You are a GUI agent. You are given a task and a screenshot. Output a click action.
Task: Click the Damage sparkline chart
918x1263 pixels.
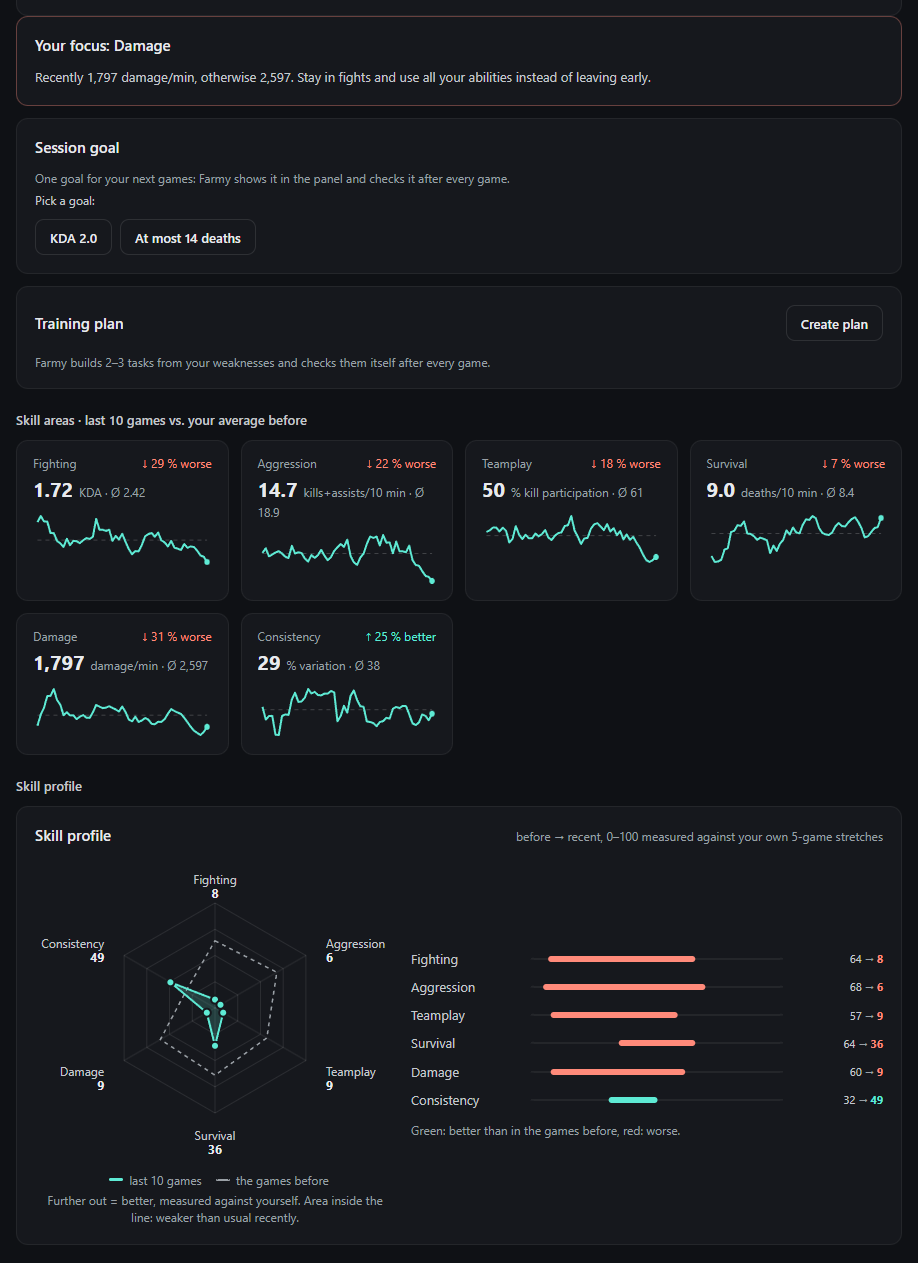tap(122, 710)
